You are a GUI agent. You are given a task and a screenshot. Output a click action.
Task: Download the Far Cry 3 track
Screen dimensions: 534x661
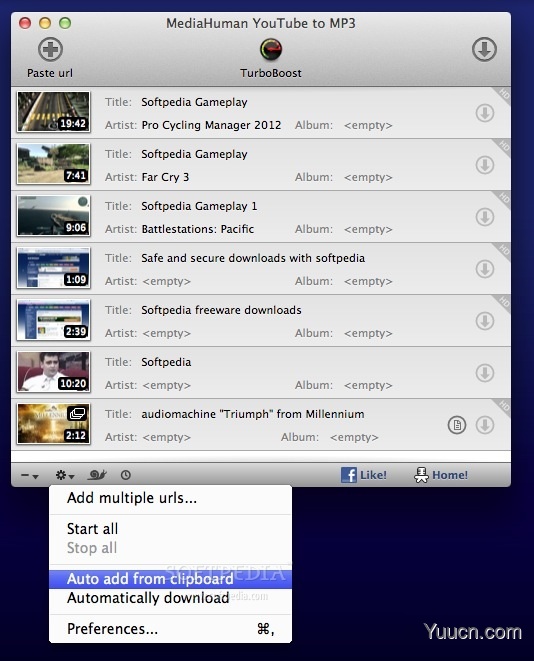pyautogui.click(x=485, y=165)
